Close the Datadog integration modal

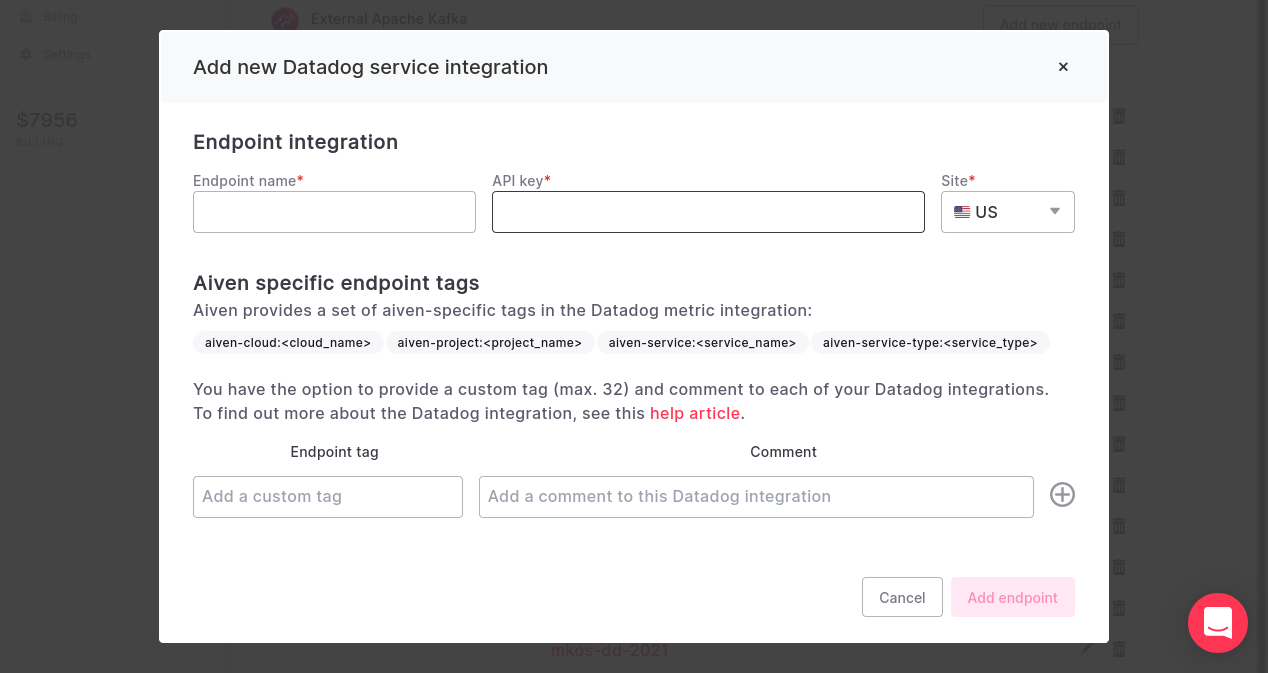[x=1063, y=67]
